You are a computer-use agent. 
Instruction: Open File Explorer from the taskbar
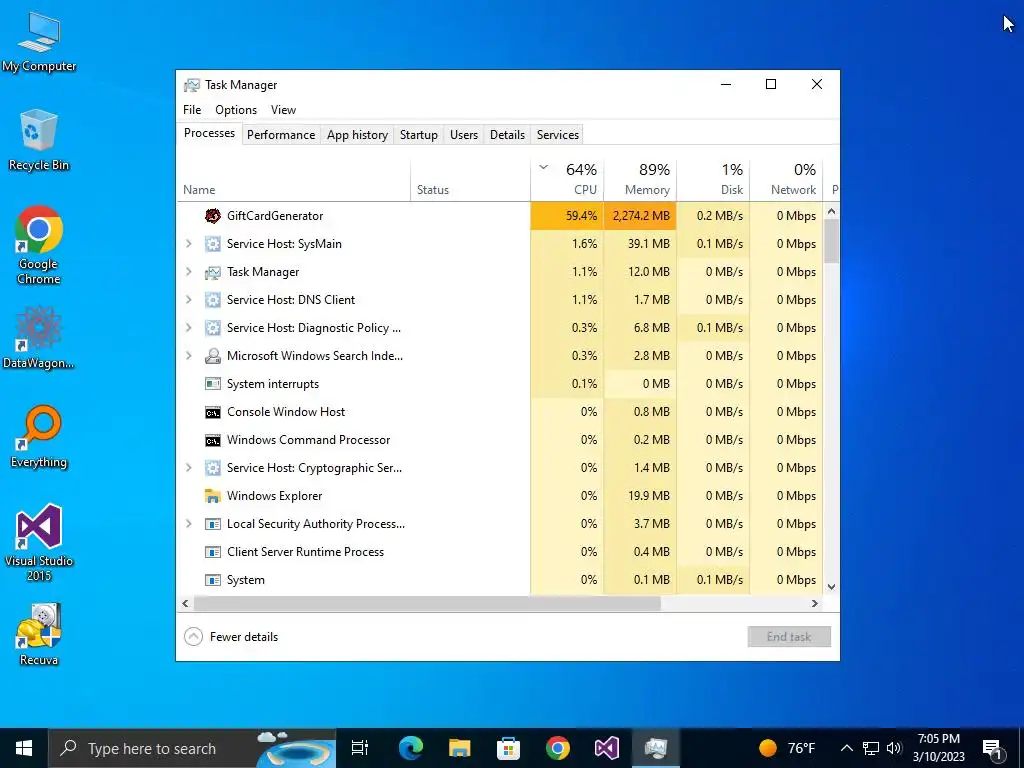[460, 748]
